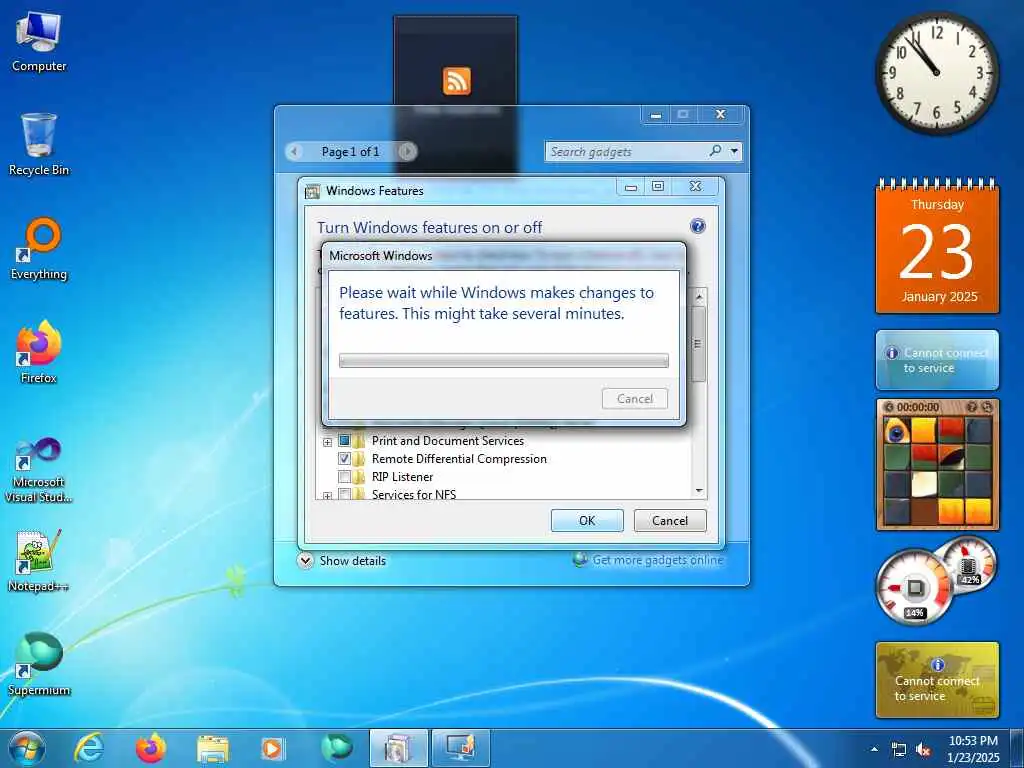Open the Windows Start menu orb
Image resolution: width=1024 pixels, height=768 pixels.
coord(27,748)
